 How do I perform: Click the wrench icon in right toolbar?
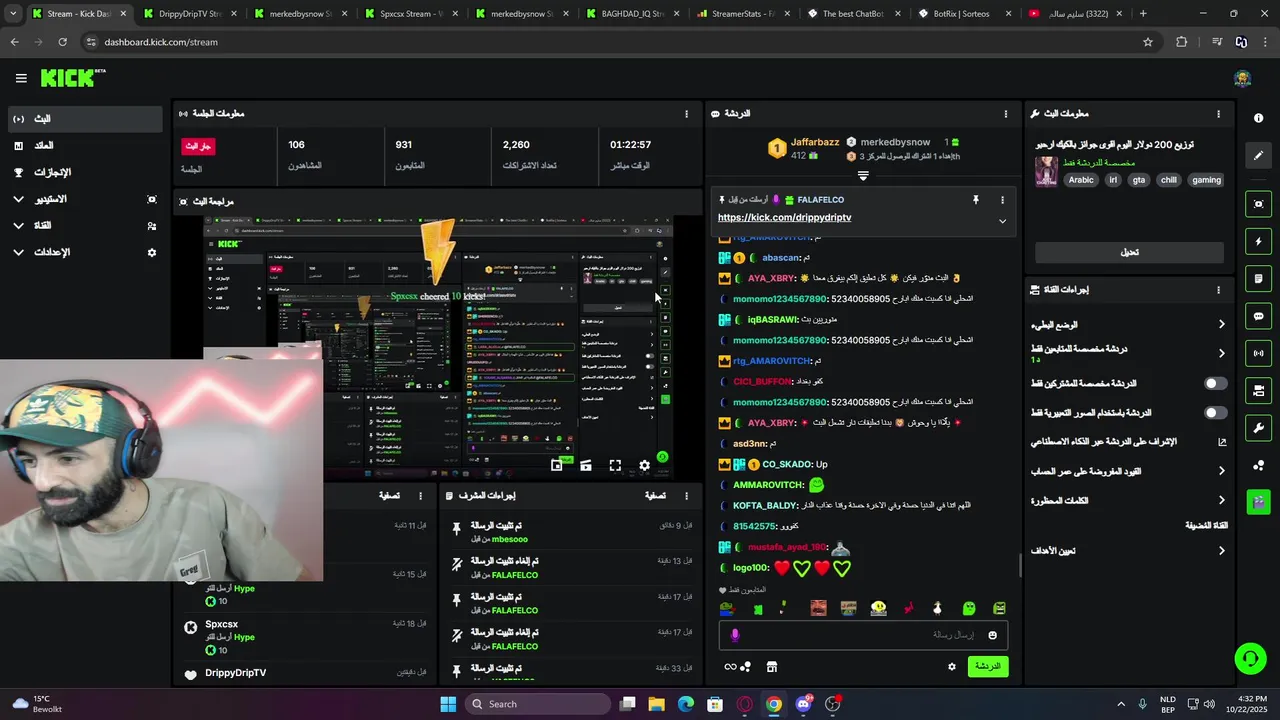1258,428
